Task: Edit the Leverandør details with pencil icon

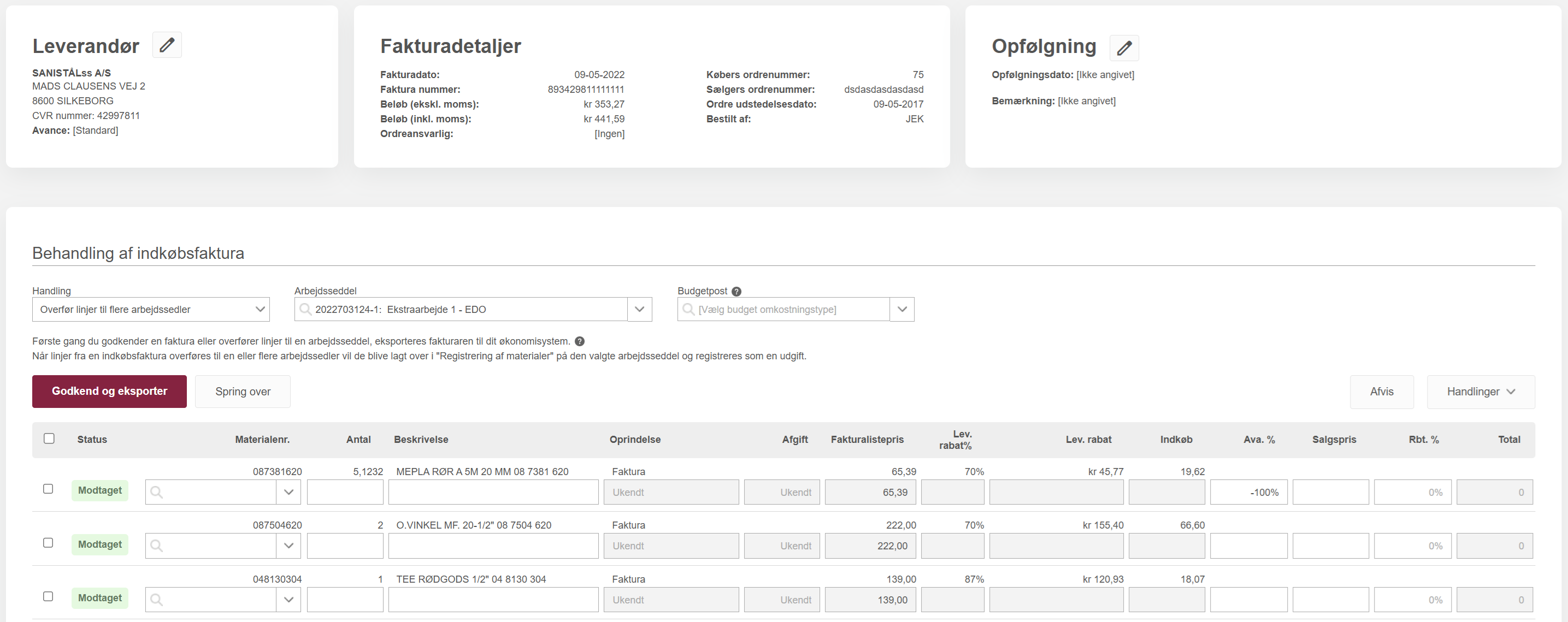Action: 167,45
